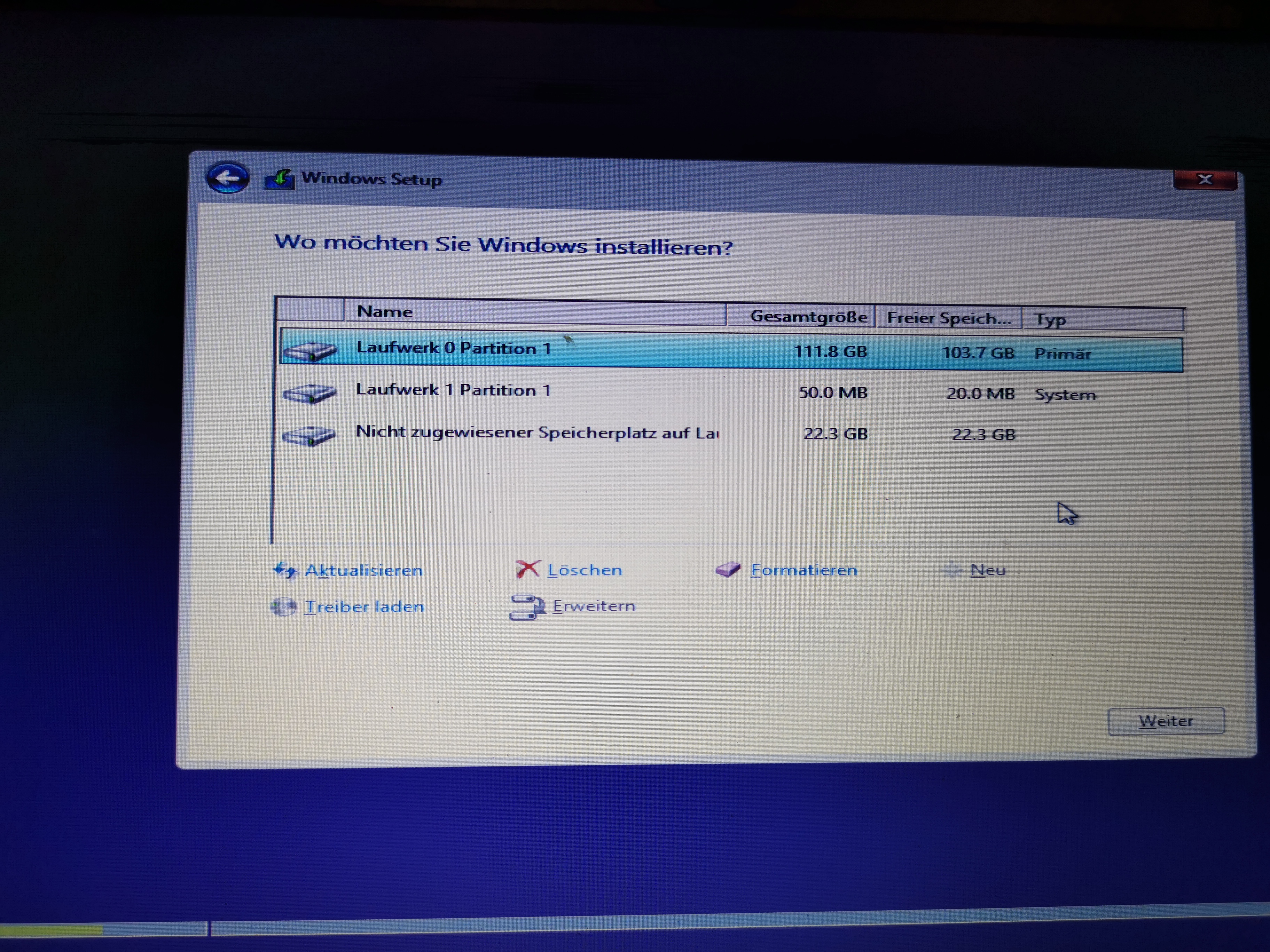Click drive icon of Laufwerk 1 Partition 1
This screenshot has height=952, width=1270.
(x=309, y=393)
